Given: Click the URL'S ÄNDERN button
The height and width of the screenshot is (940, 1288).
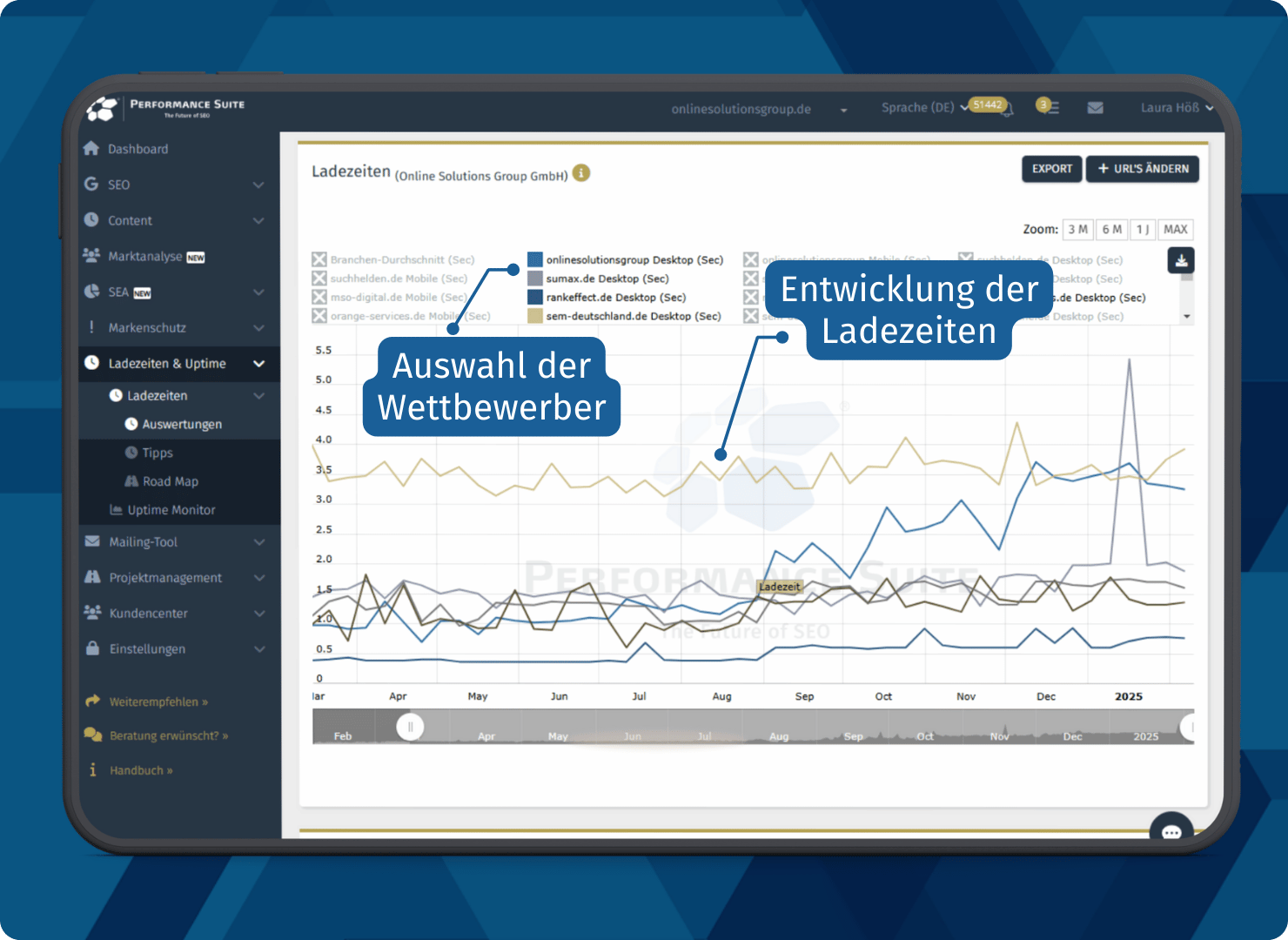Looking at the screenshot, I should (1143, 169).
